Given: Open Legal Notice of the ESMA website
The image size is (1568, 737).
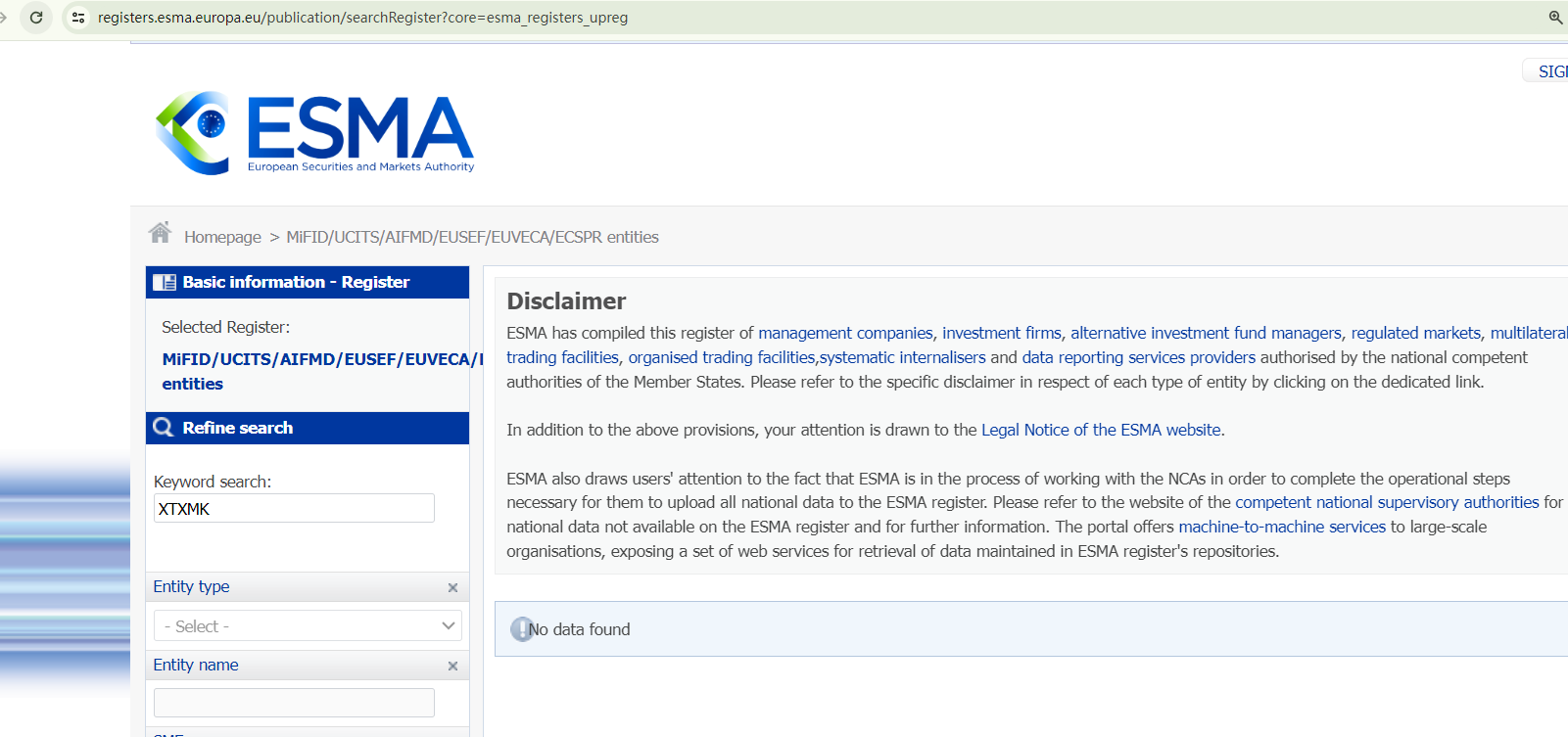Looking at the screenshot, I should (x=1101, y=430).
